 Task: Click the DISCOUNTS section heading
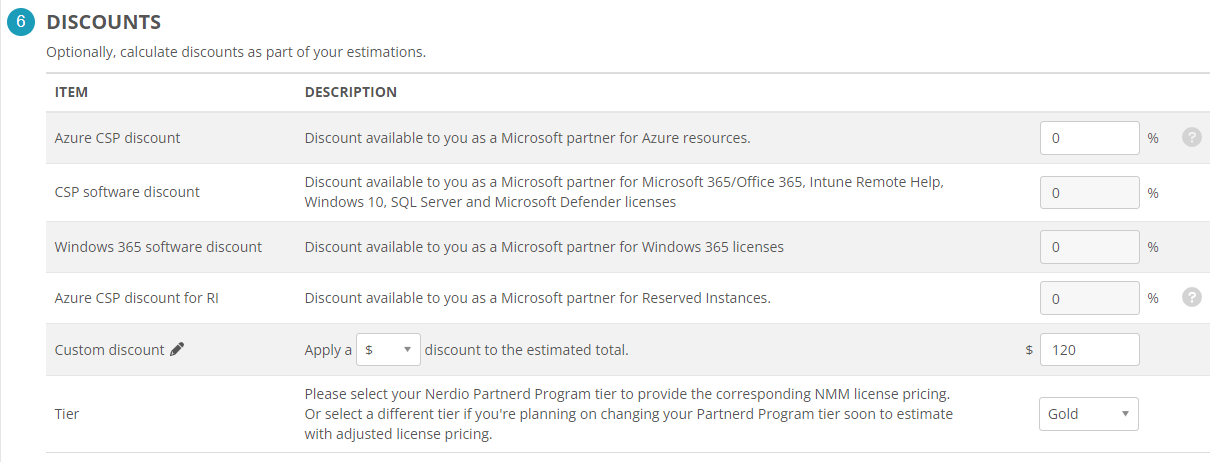coord(104,22)
